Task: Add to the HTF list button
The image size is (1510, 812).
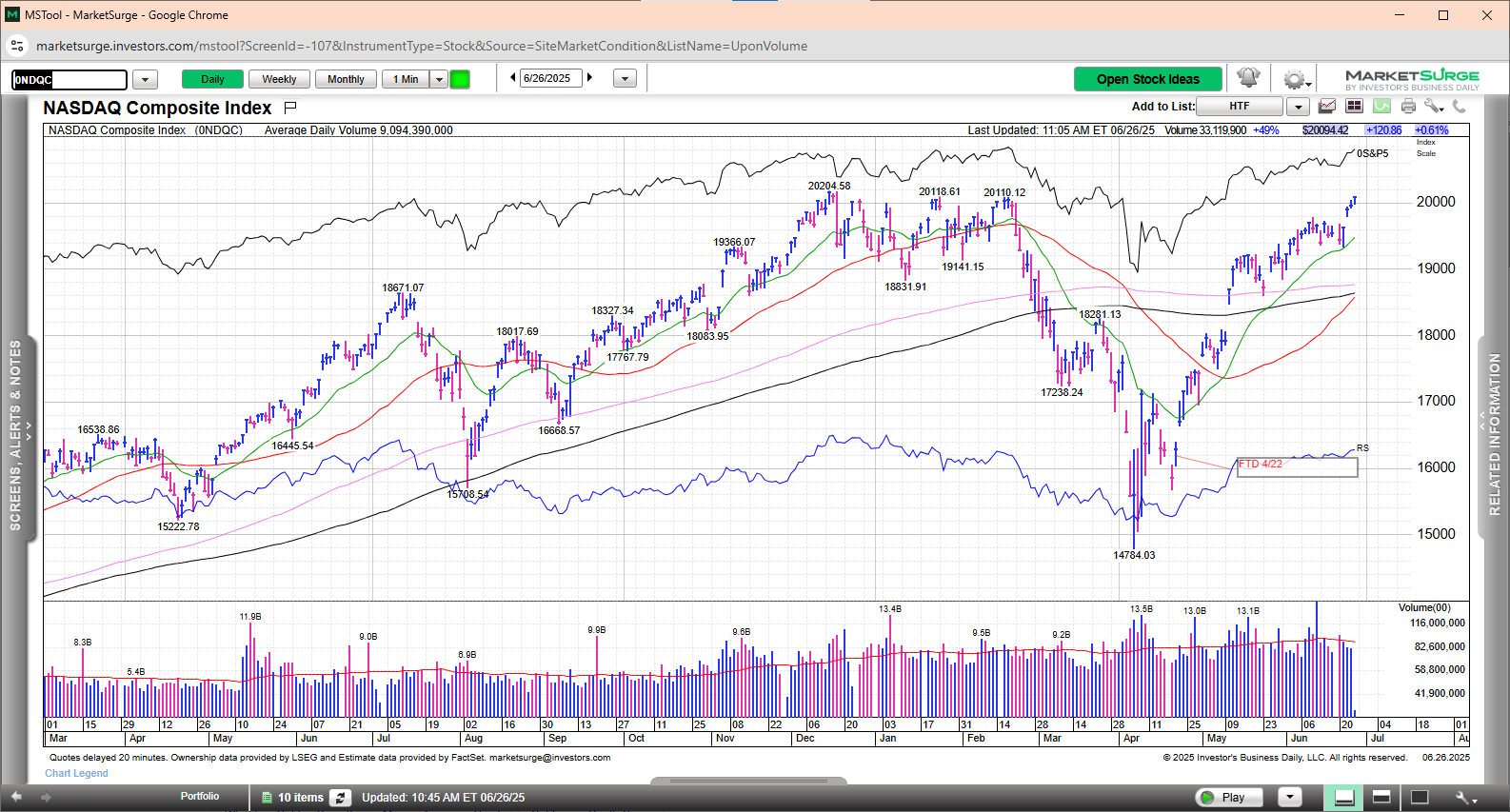Action: [x=1239, y=107]
